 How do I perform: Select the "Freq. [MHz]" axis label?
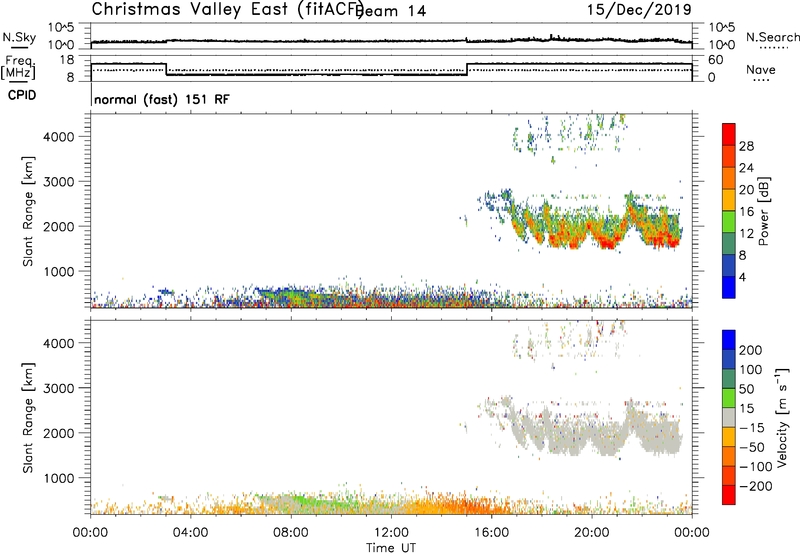click(x=19, y=67)
